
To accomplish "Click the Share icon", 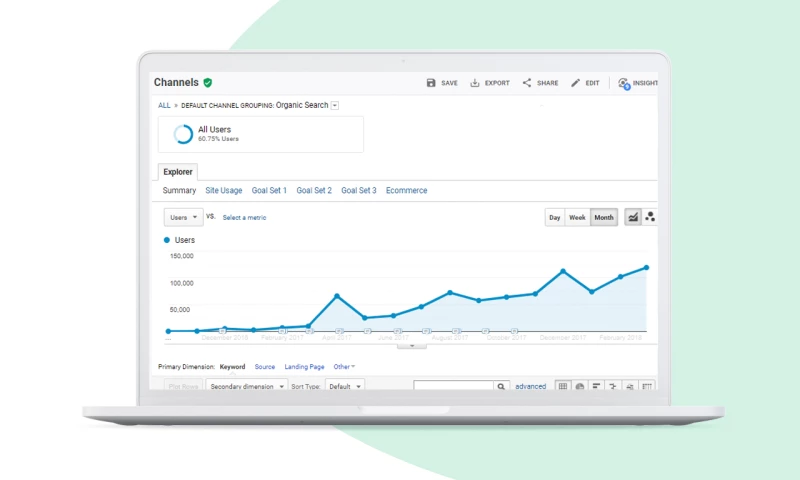I will click(527, 83).
